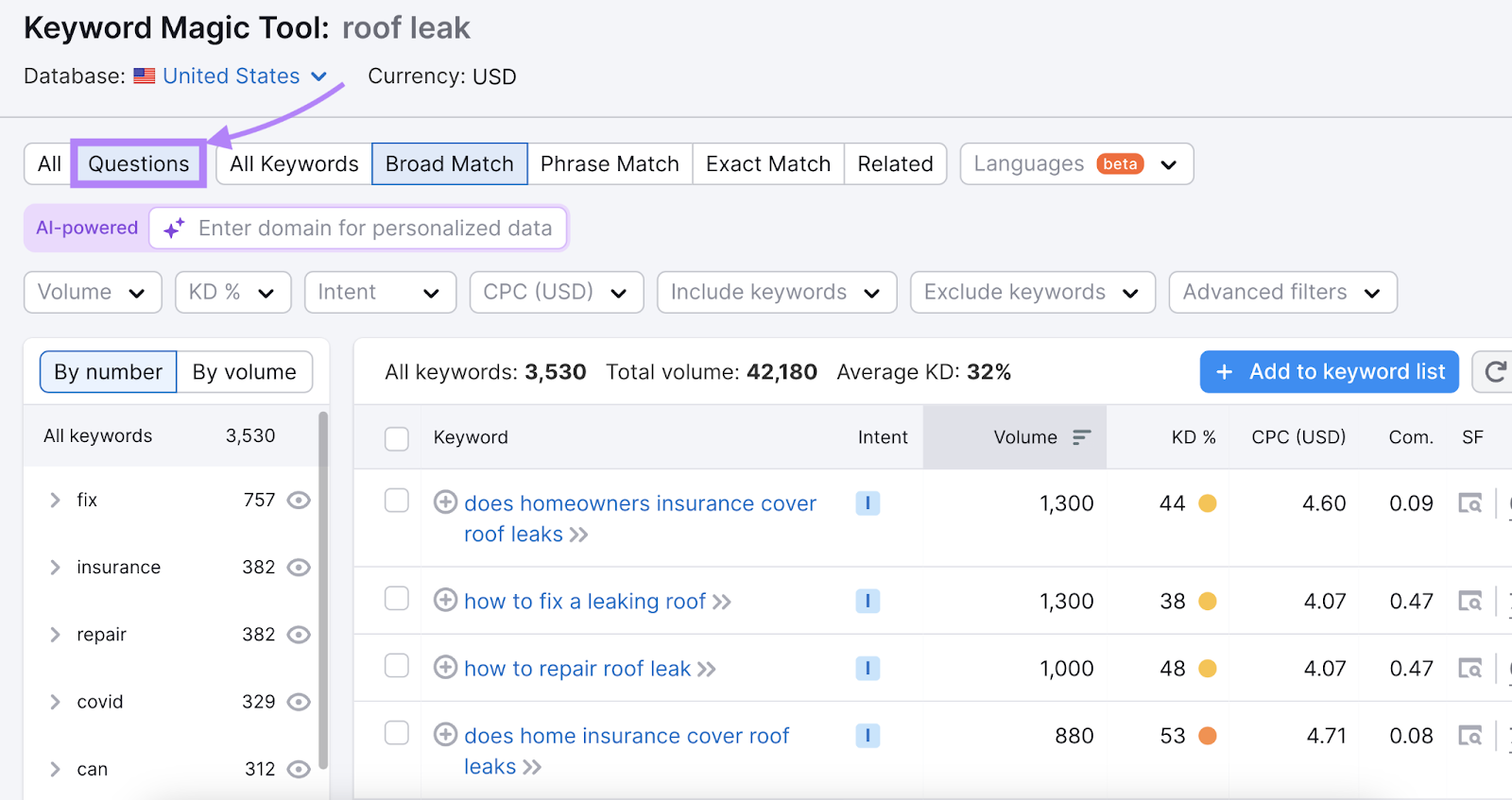
Task: Click the plus icon beside 'does home insurance cover roof leaks'
Action: click(445, 734)
